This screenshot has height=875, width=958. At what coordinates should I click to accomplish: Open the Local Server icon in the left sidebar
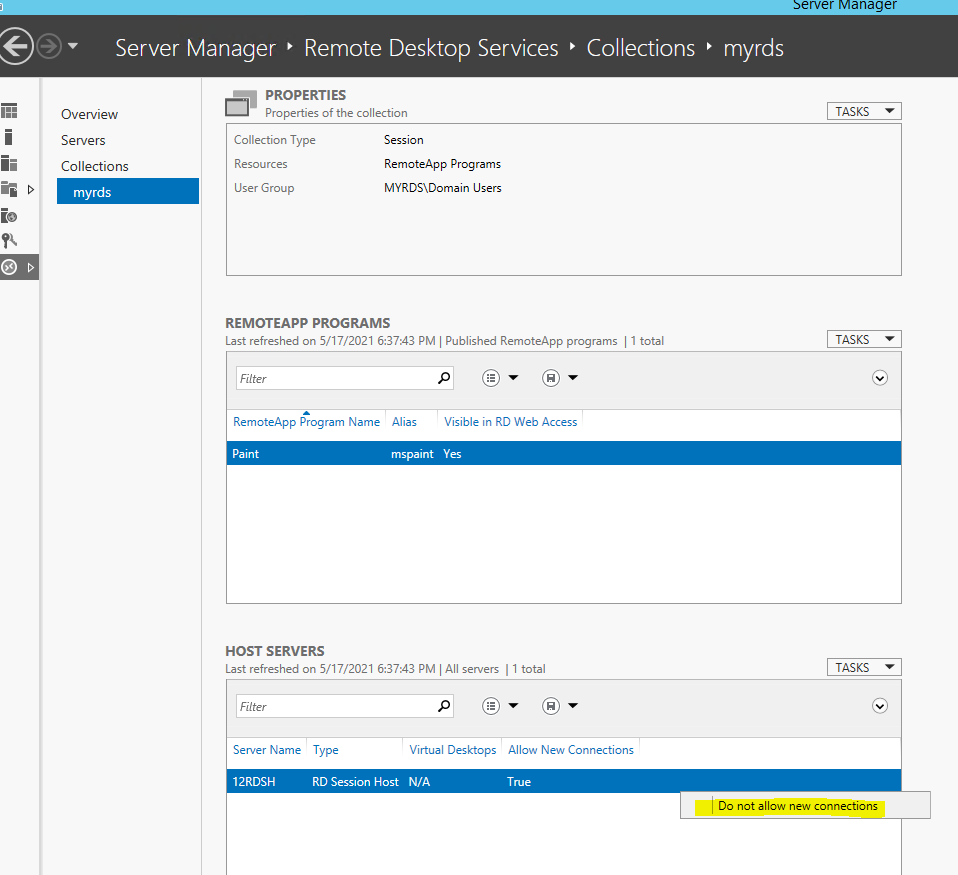8,137
